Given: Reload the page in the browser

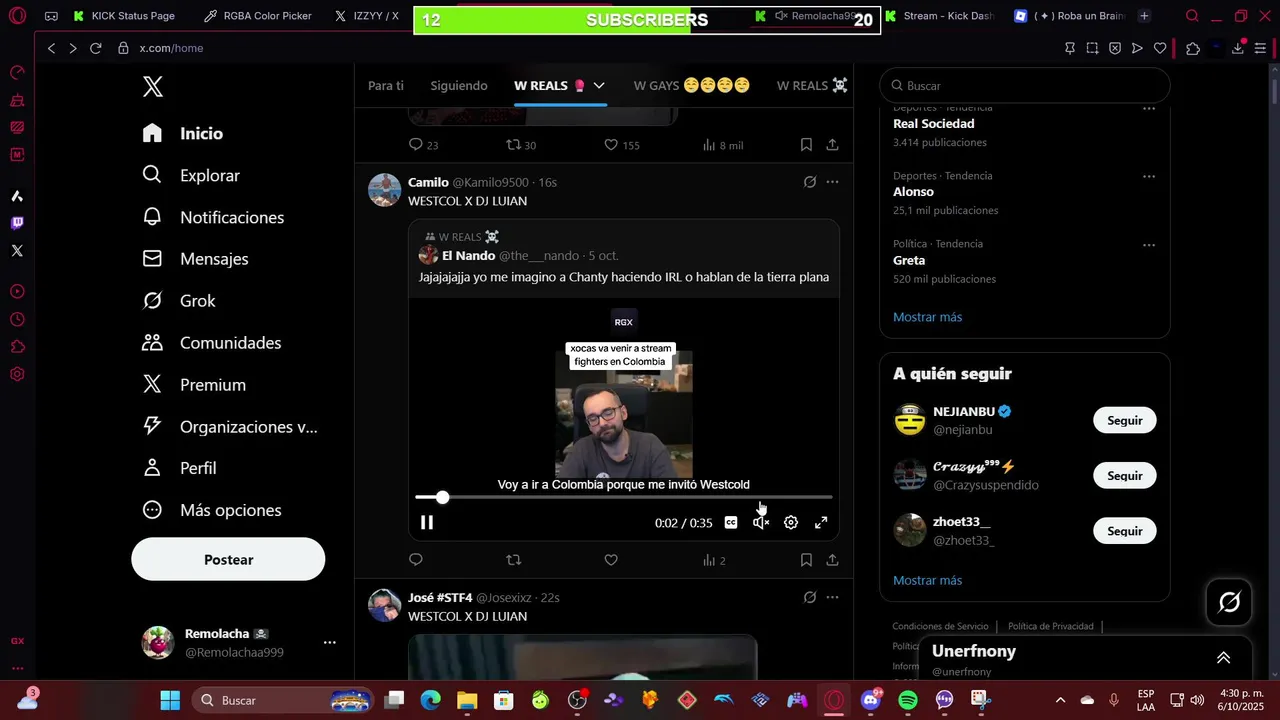Looking at the screenshot, I should pos(95,48).
